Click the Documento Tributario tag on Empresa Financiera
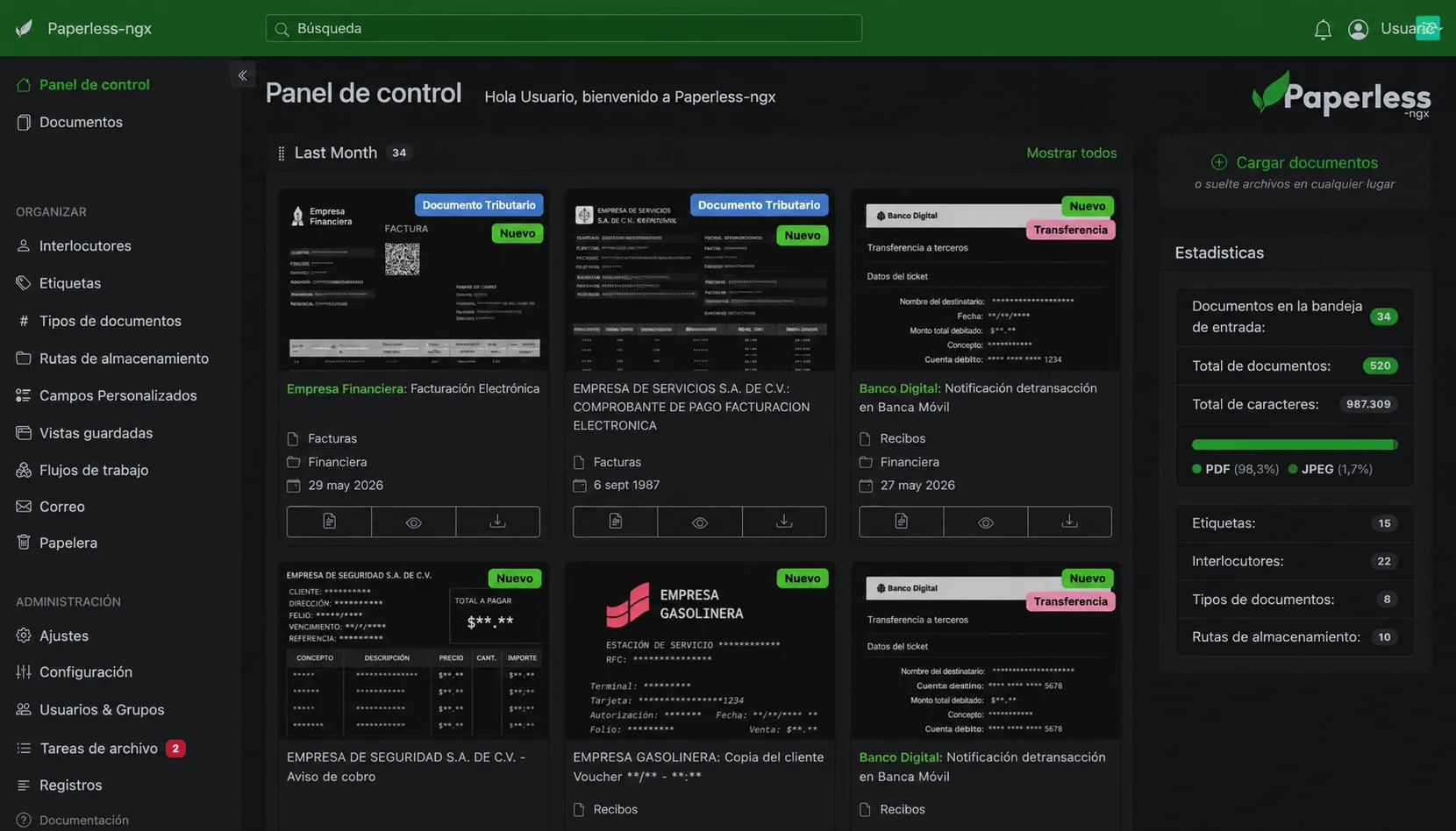Viewport: 1456px width, 831px height. [479, 205]
